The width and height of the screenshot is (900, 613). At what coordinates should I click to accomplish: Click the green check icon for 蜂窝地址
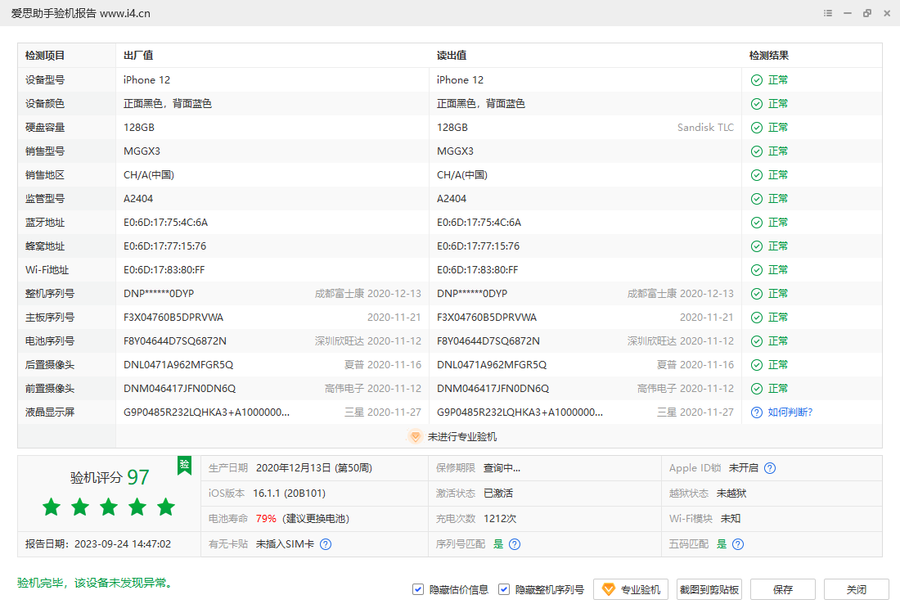pos(757,246)
